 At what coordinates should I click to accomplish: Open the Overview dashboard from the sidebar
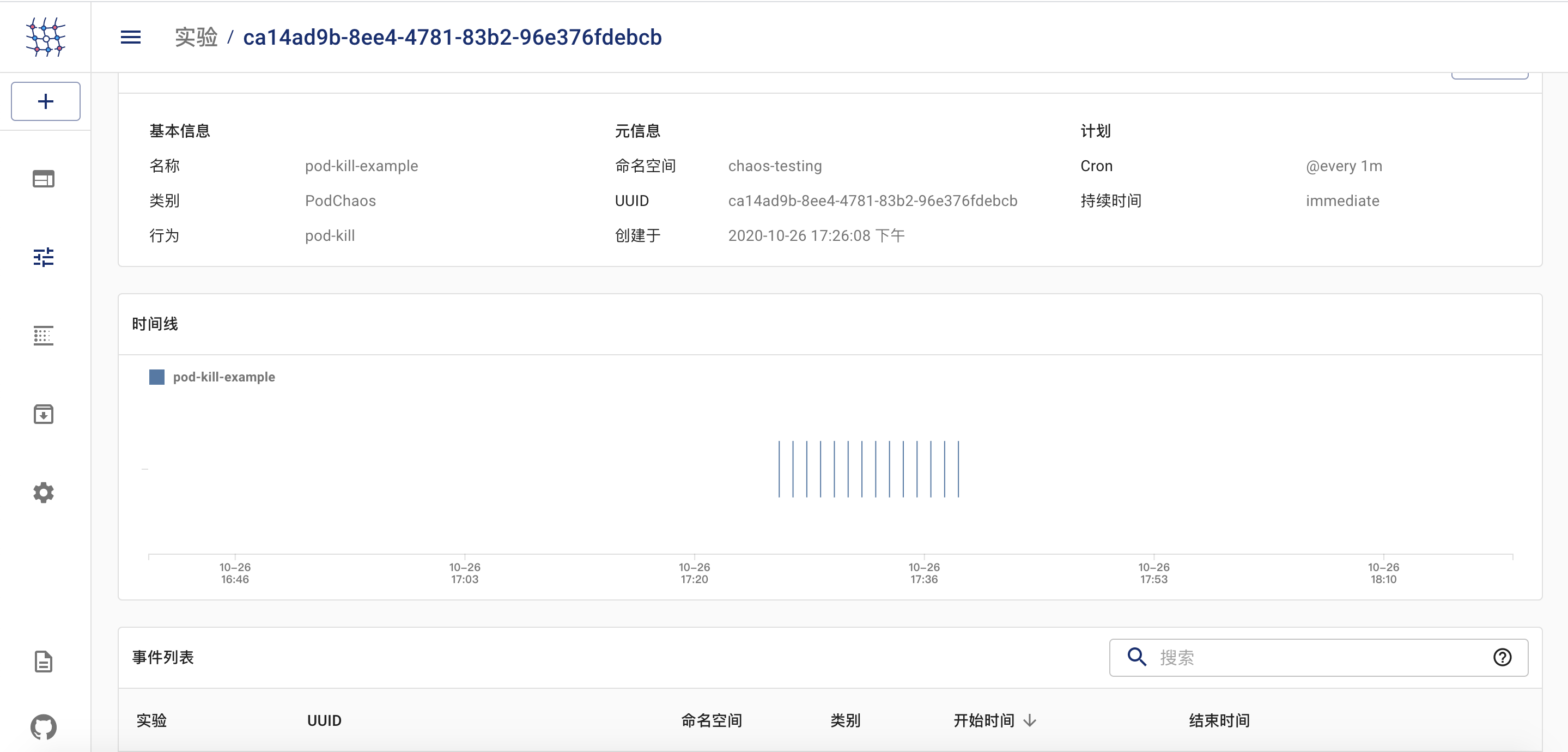point(42,178)
